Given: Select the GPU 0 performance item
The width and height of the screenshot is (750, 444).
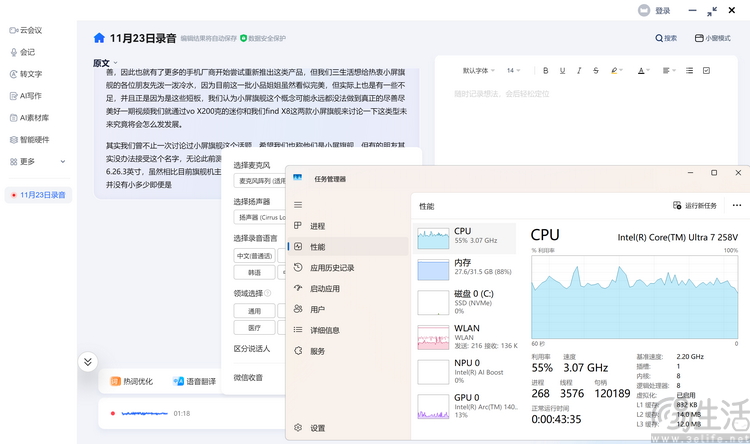Looking at the screenshot, I should click(x=465, y=406).
